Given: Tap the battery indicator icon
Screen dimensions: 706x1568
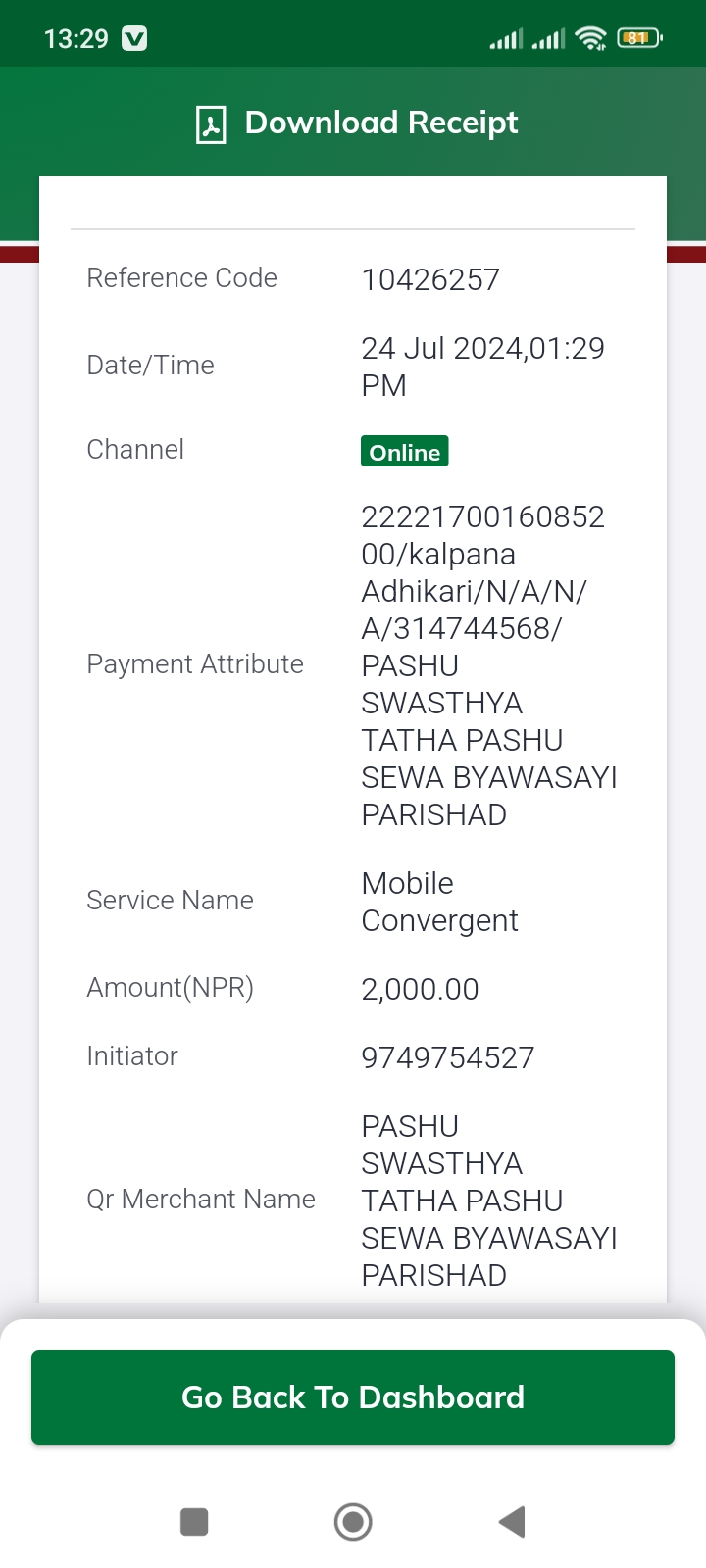Looking at the screenshot, I should (639, 38).
